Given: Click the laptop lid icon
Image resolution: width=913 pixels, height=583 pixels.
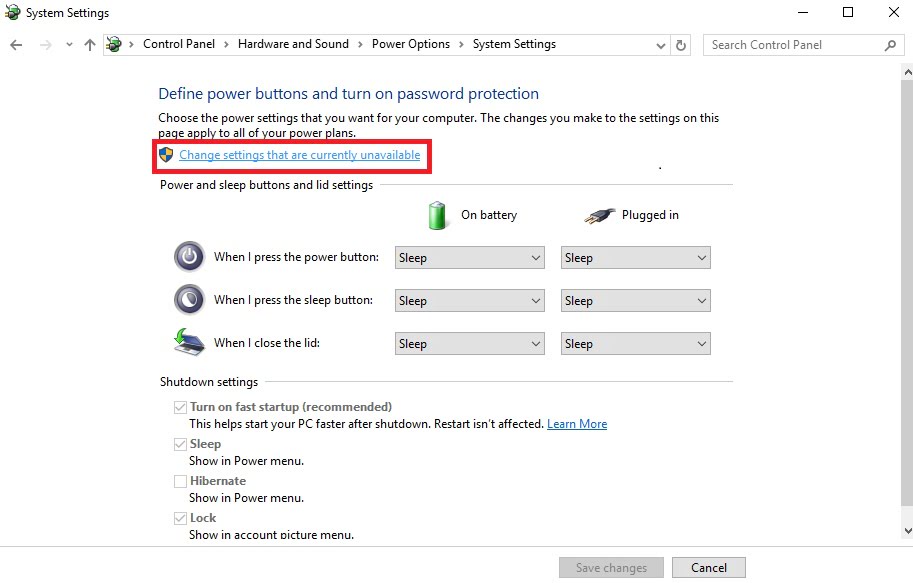Looking at the screenshot, I should coord(189,341).
